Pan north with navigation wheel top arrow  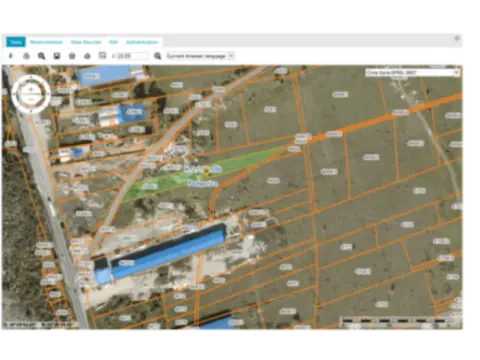31,77
